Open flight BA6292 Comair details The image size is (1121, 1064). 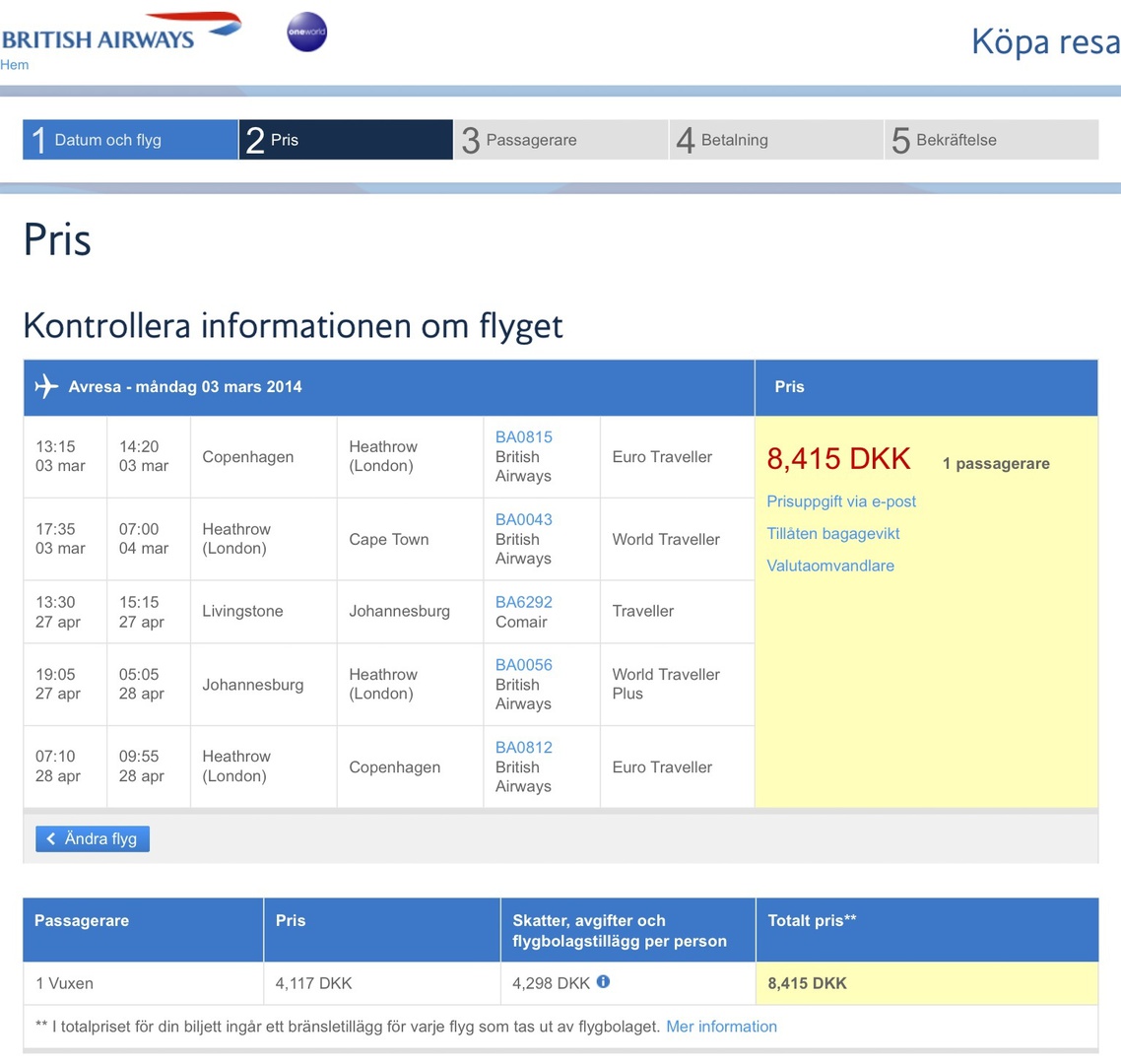coord(523,602)
